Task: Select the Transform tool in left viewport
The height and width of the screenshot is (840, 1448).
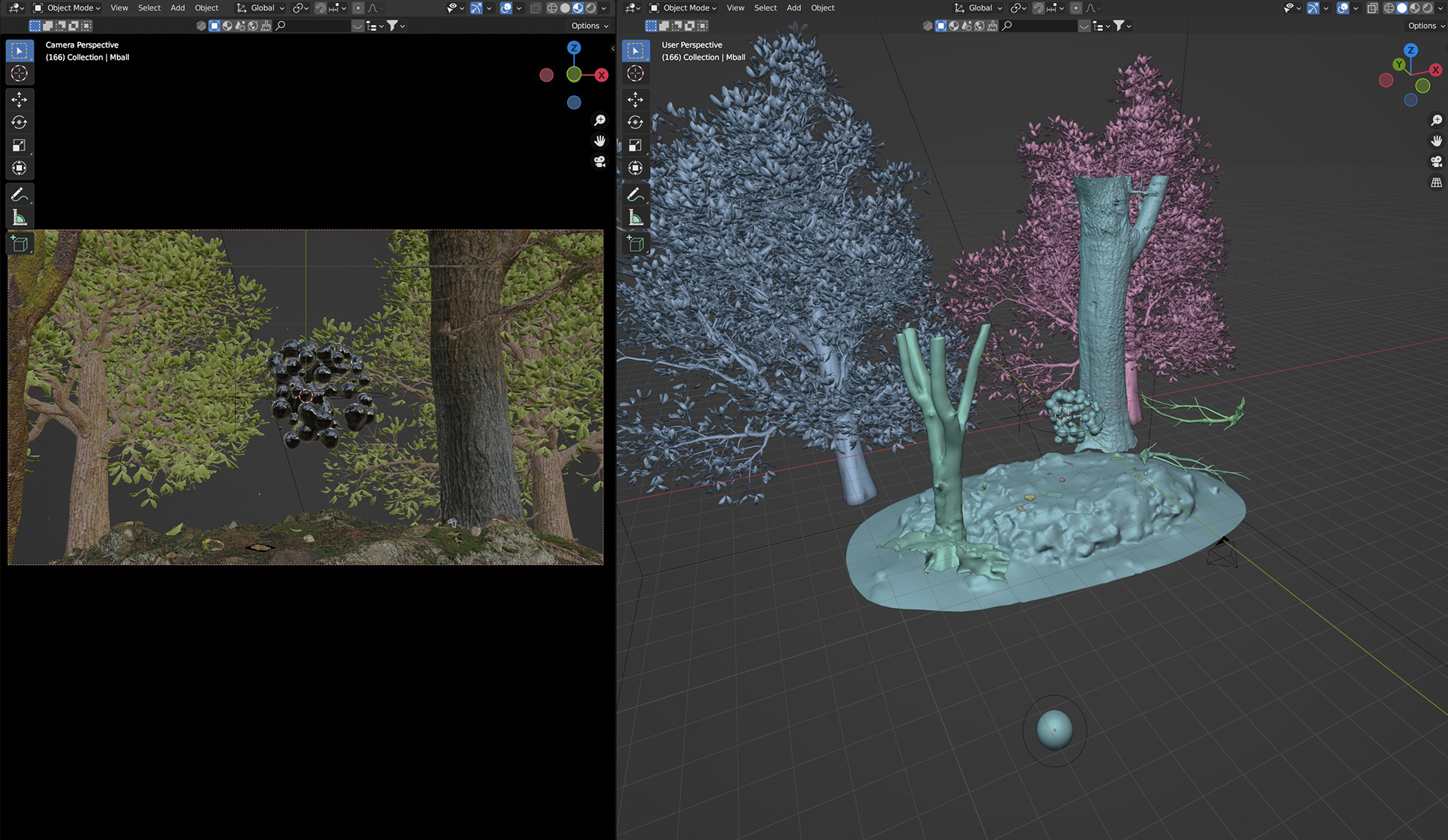Action: (x=20, y=168)
